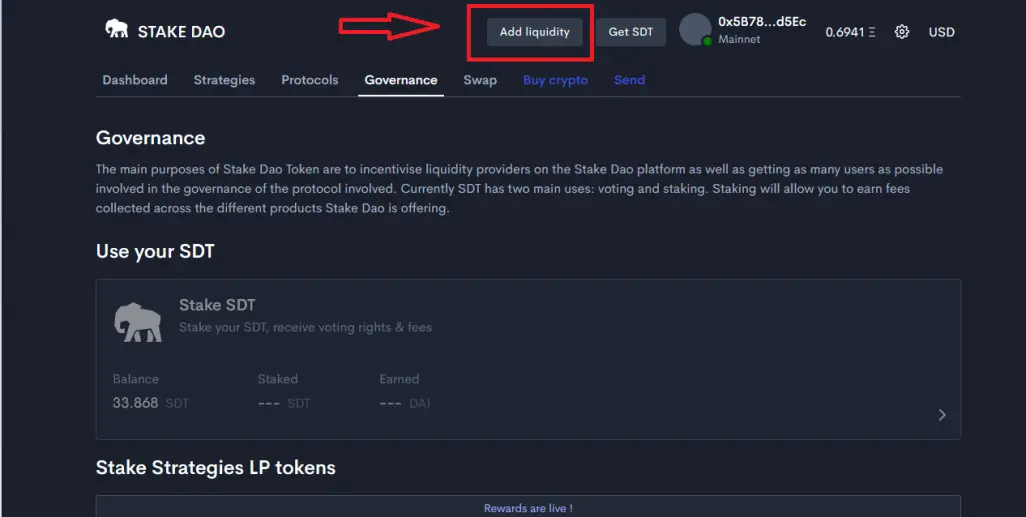Click the Stake SDT card title

pos(217,305)
